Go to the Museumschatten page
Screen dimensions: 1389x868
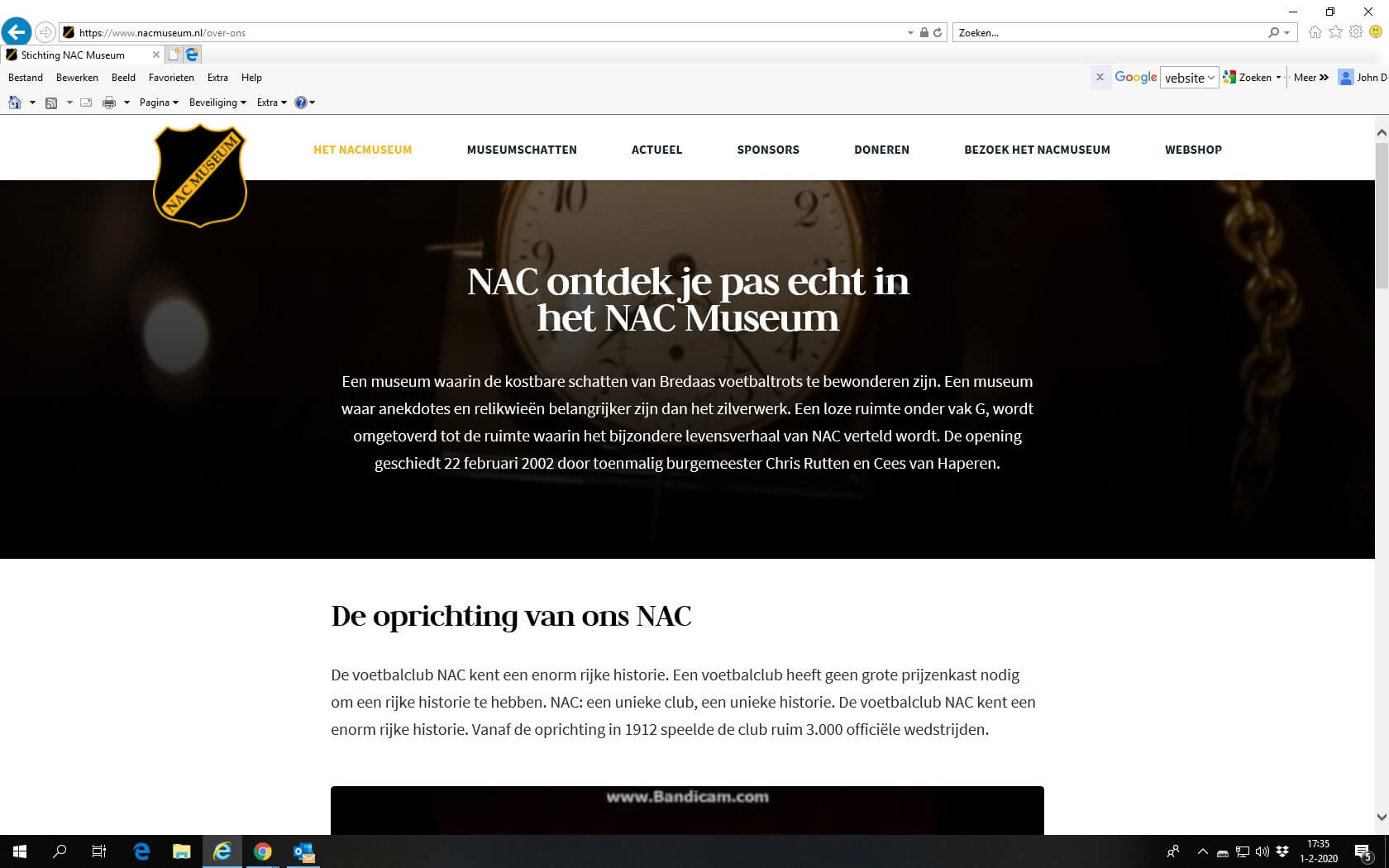[x=522, y=150]
